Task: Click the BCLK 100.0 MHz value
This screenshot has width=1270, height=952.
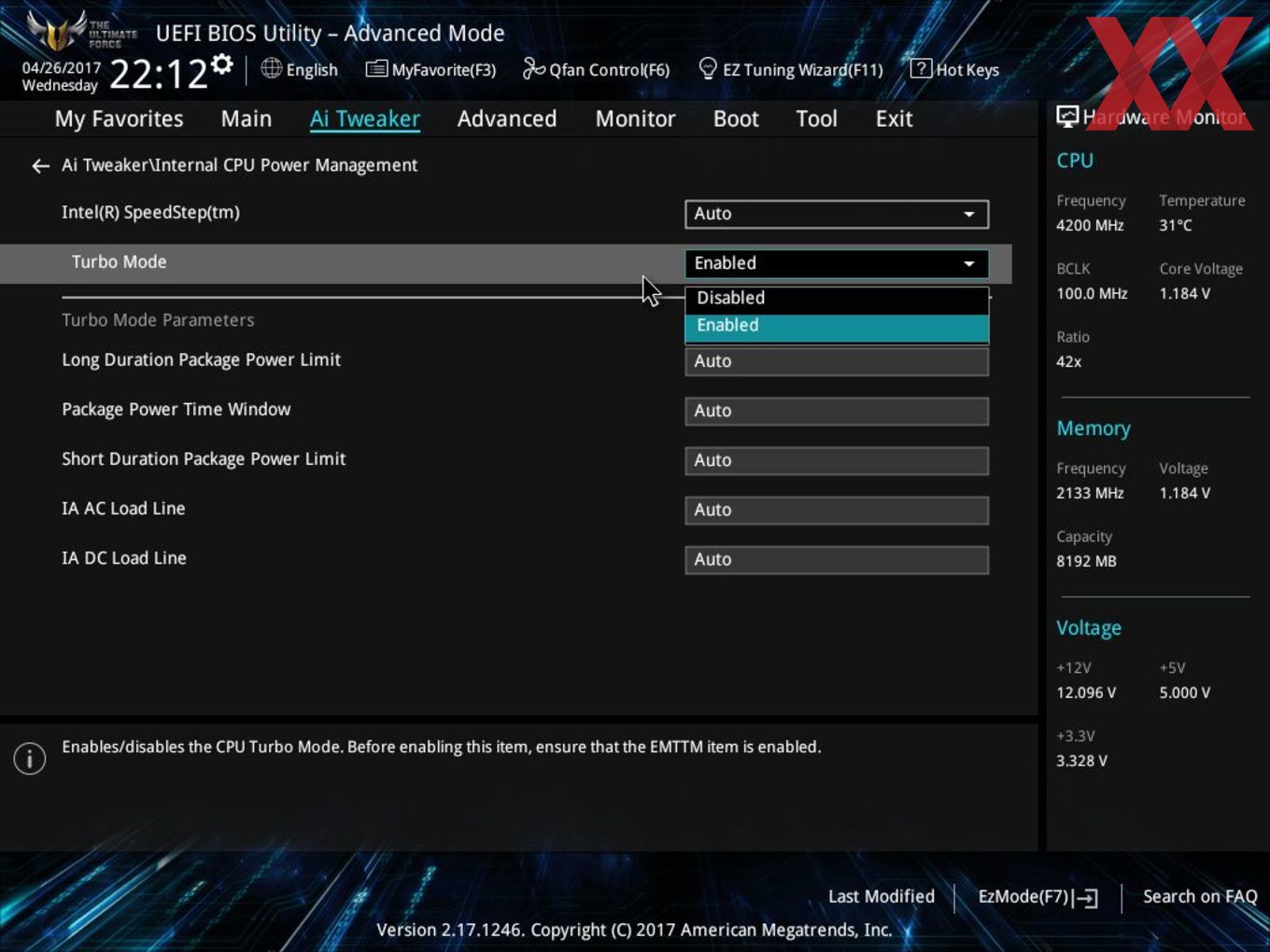Action: pos(1092,294)
